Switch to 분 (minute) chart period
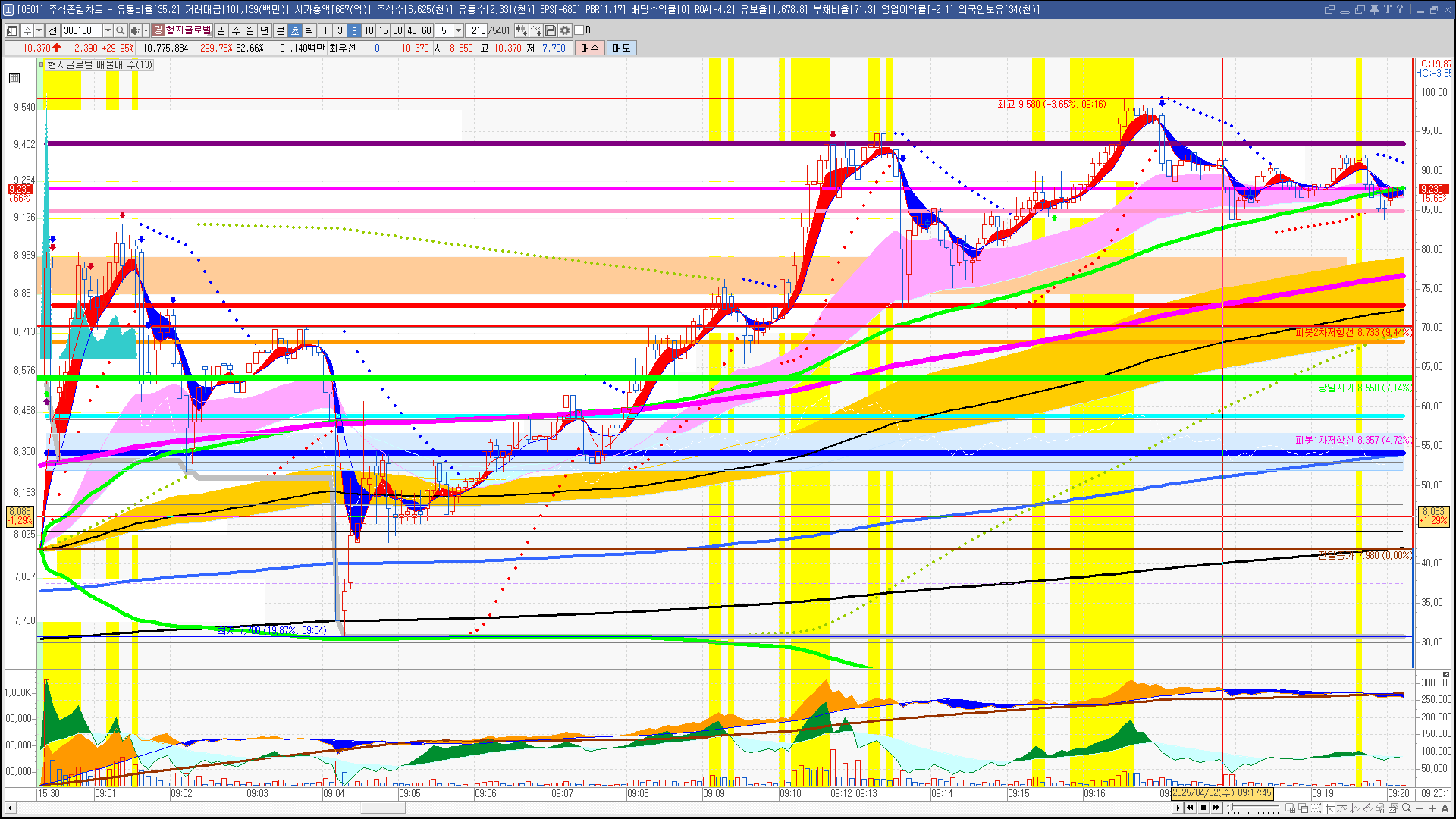Viewport: 1456px width, 819px height. (x=280, y=30)
